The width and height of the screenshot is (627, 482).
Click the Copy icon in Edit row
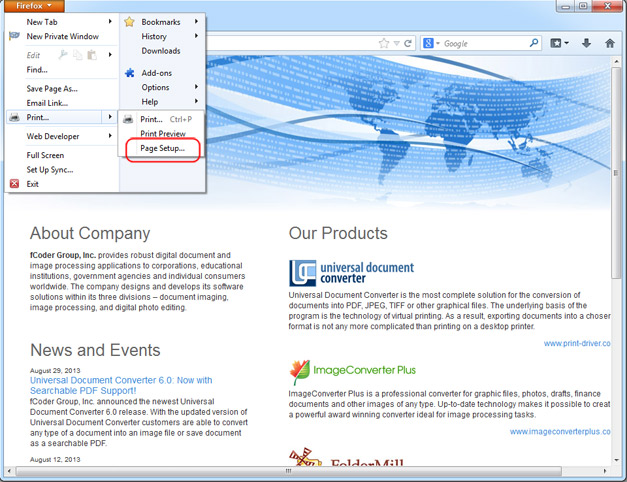78,55
